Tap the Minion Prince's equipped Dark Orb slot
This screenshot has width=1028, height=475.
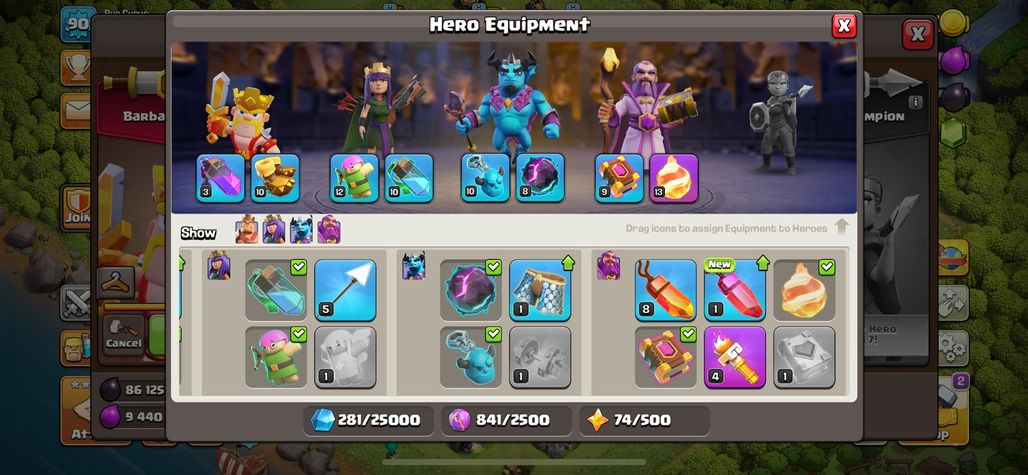pyautogui.click(x=540, y=178)
